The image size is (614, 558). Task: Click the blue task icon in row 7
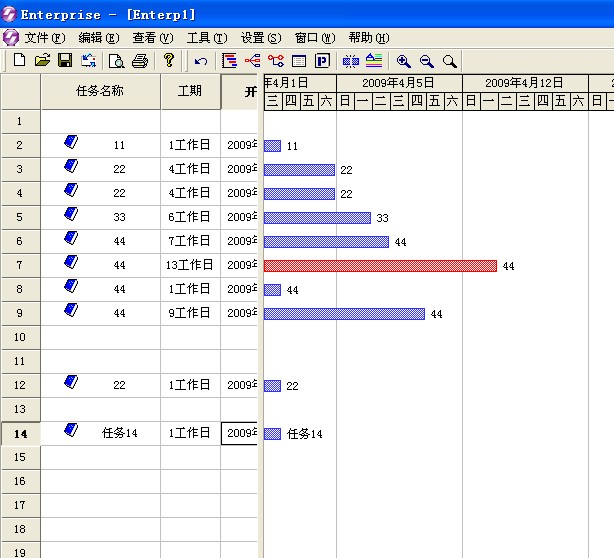click(71, 262)
